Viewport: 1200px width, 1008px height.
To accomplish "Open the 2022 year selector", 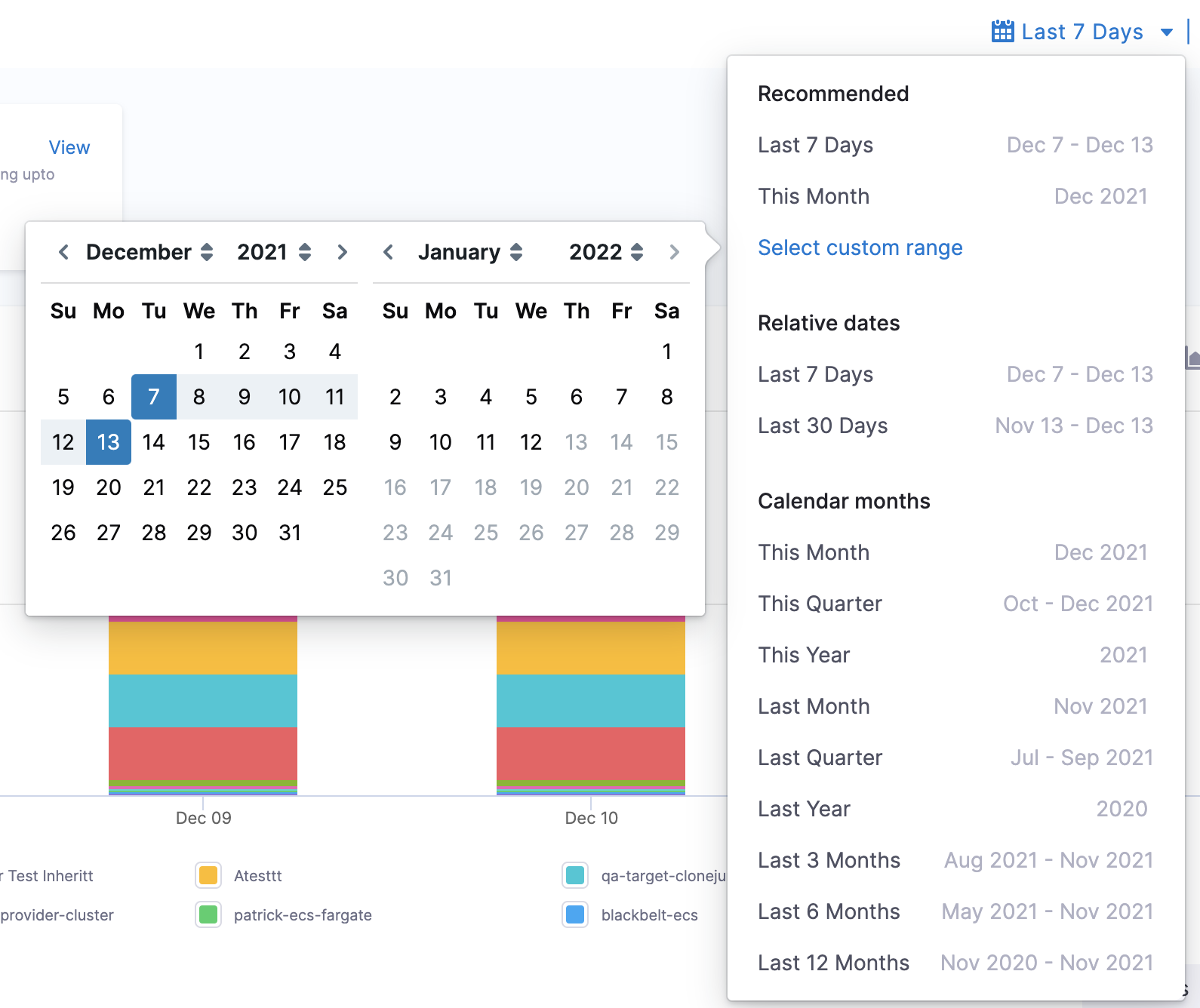I will coord(606,252).
